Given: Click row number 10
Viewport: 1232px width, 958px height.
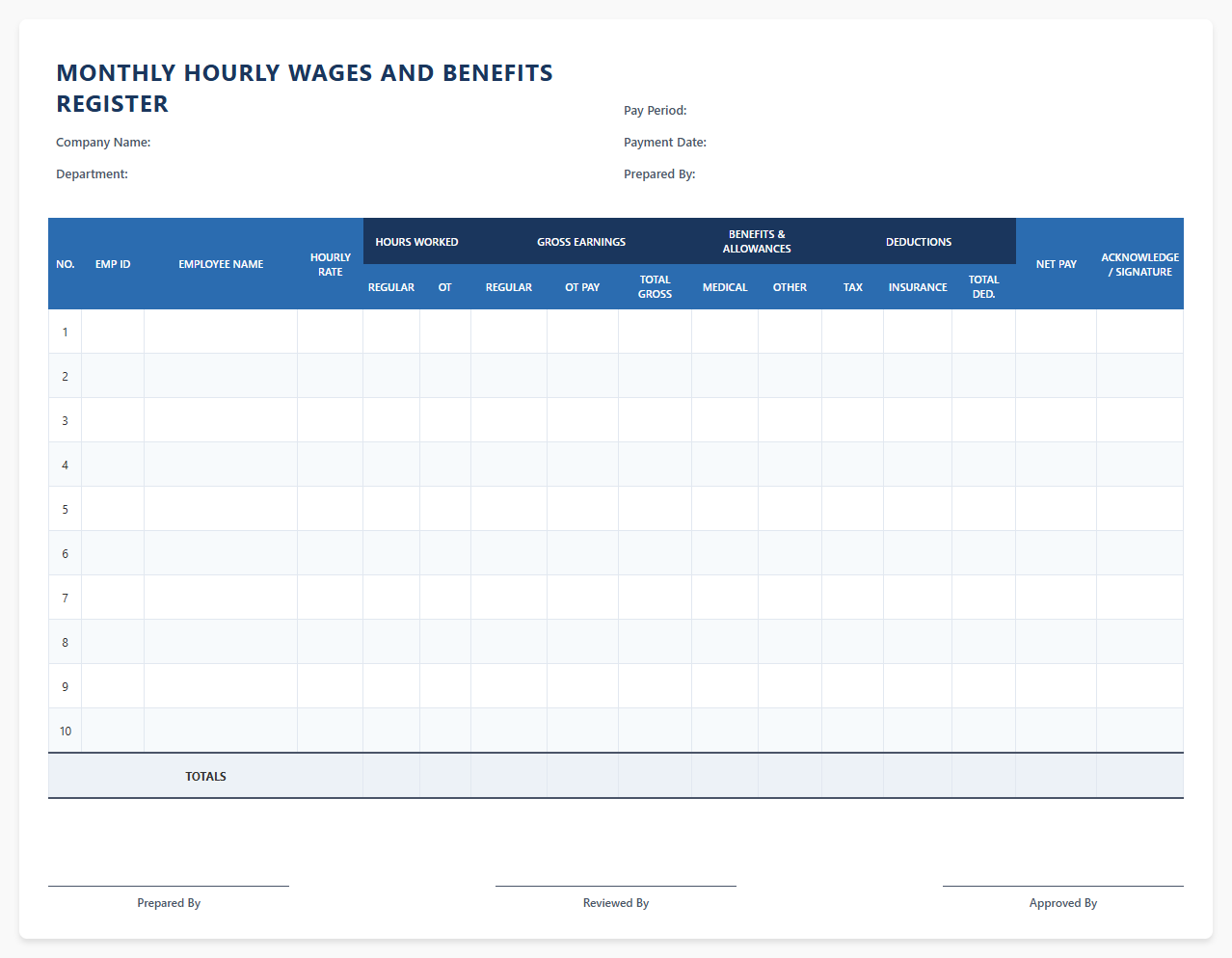Looking at the screenshot, I should tap(66, 731).
